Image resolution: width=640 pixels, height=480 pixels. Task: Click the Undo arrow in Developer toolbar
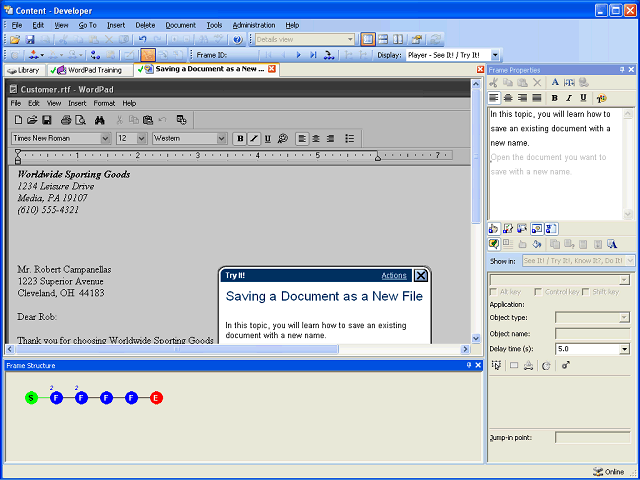[x=142, y=40]
